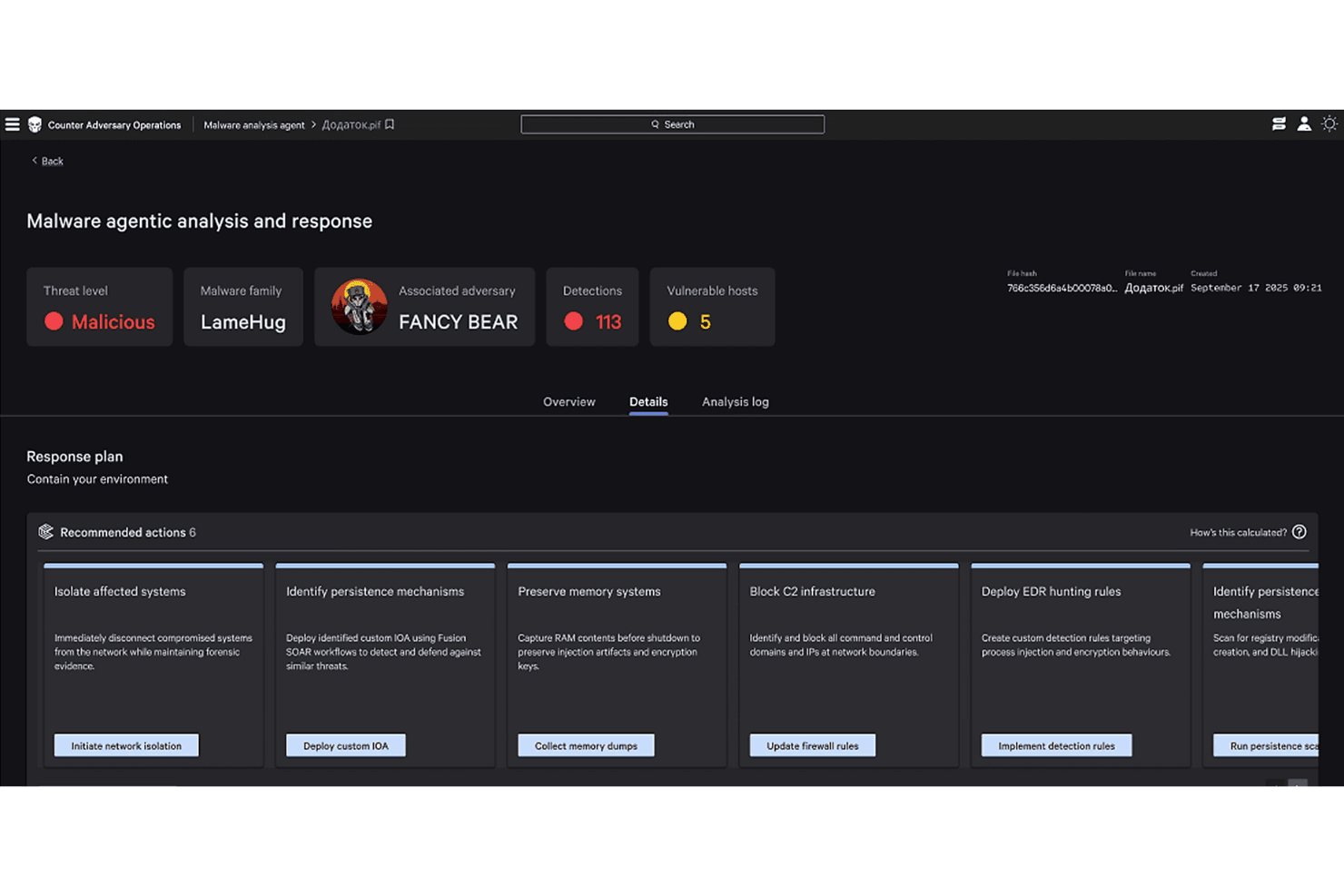
Task: Click Initiate network isolation button
Action: point(126,745)
